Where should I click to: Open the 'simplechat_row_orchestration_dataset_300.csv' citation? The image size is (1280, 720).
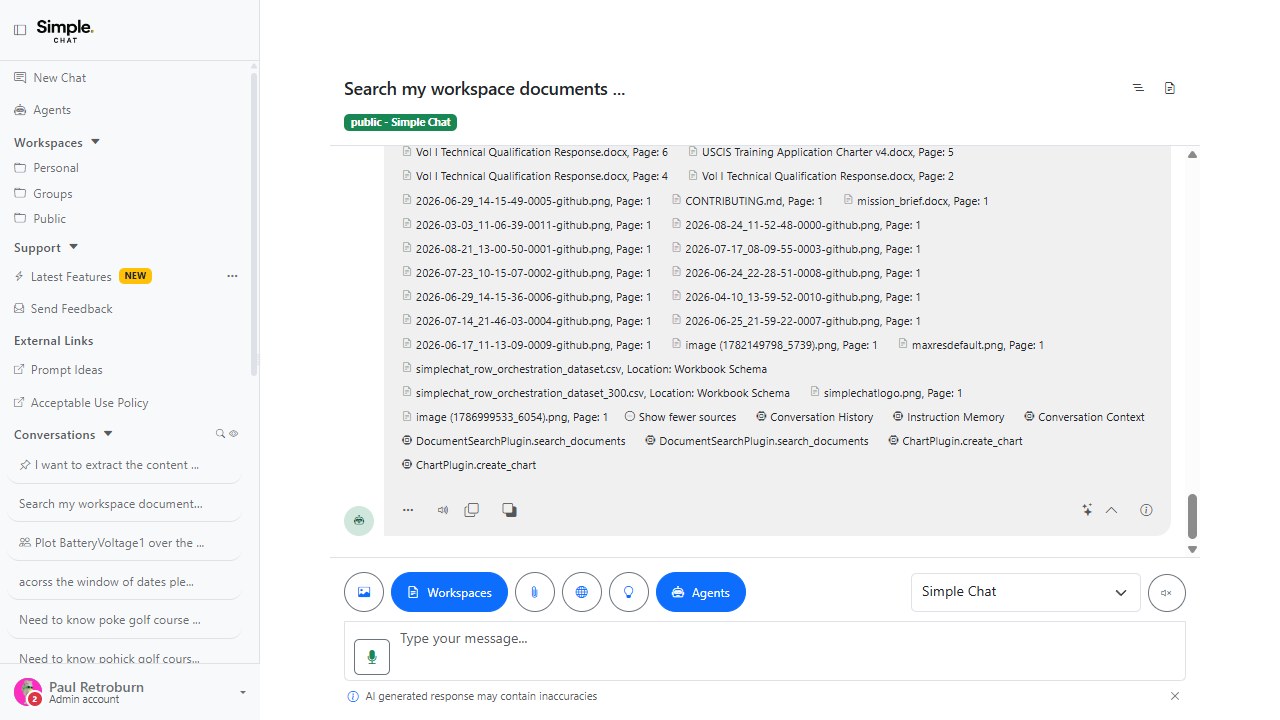(596, 393)
